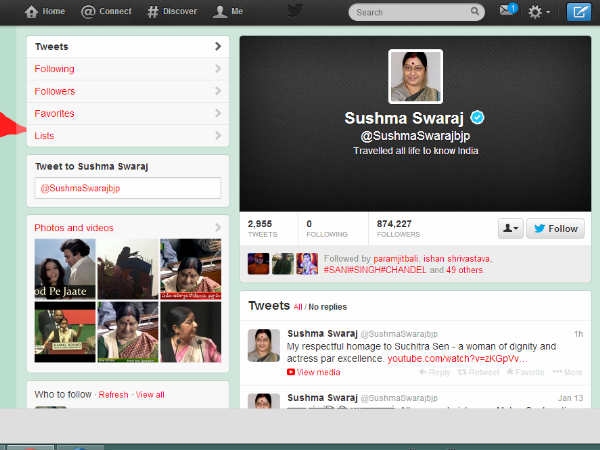Viewport: 600px width, 450px height.
Task: Open the silhouette statue photo thumbnail
Action: 128,269
